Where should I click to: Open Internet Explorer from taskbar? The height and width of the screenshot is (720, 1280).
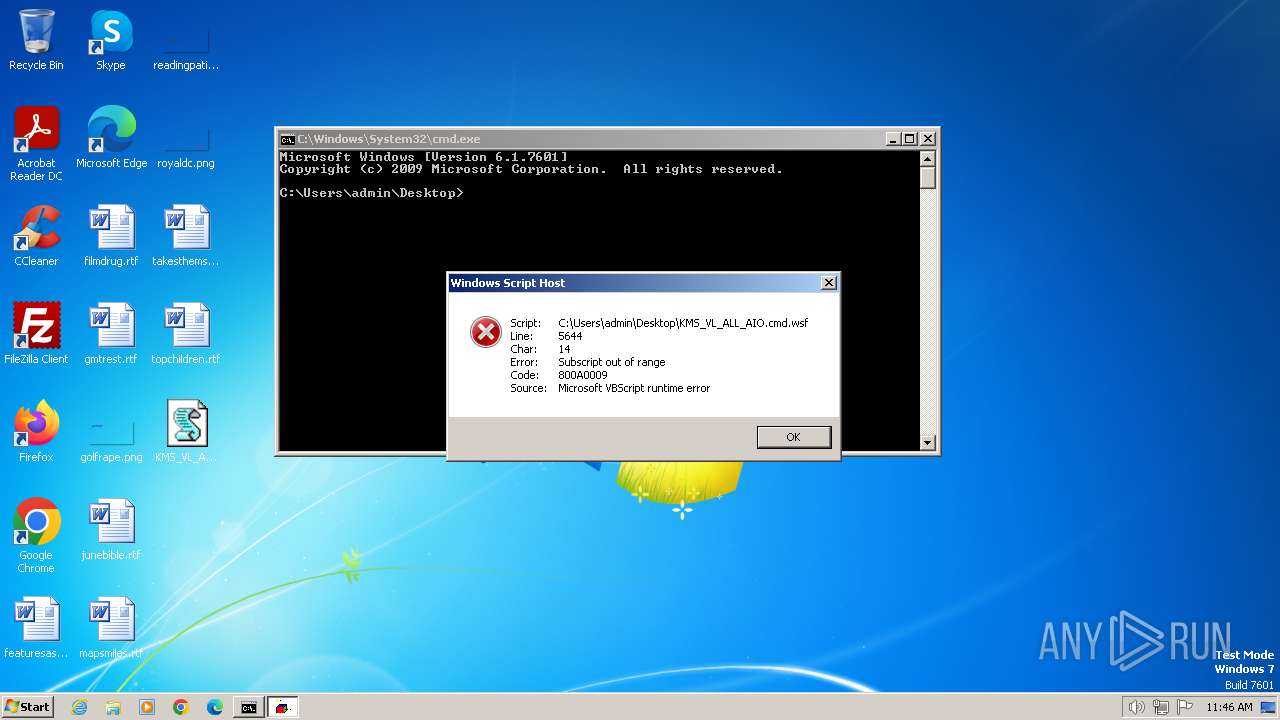79,707
